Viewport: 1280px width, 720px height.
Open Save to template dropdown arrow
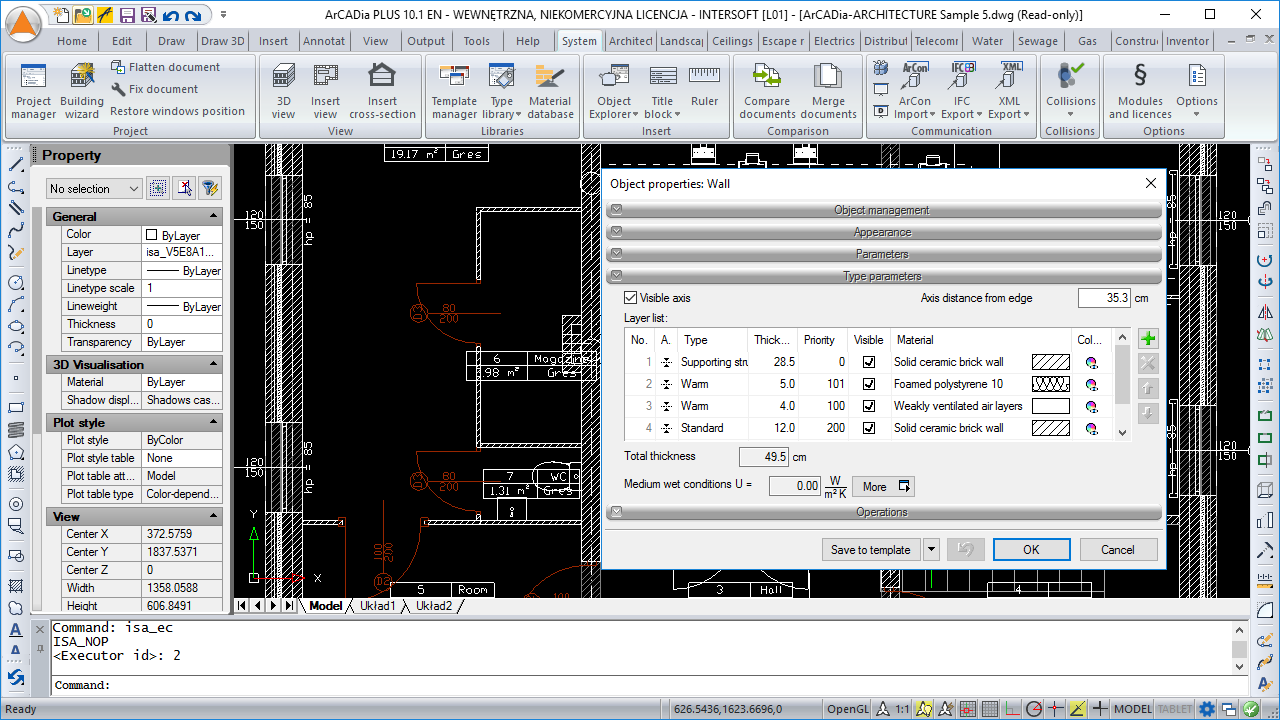pos(931,549)
